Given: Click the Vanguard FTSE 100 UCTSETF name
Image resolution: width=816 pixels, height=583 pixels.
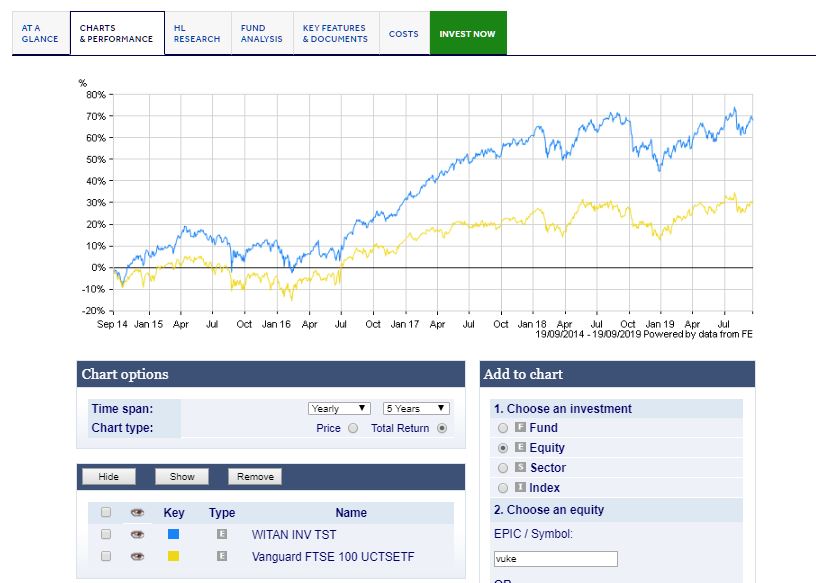Looking at the screenshot, I should 333,556.
